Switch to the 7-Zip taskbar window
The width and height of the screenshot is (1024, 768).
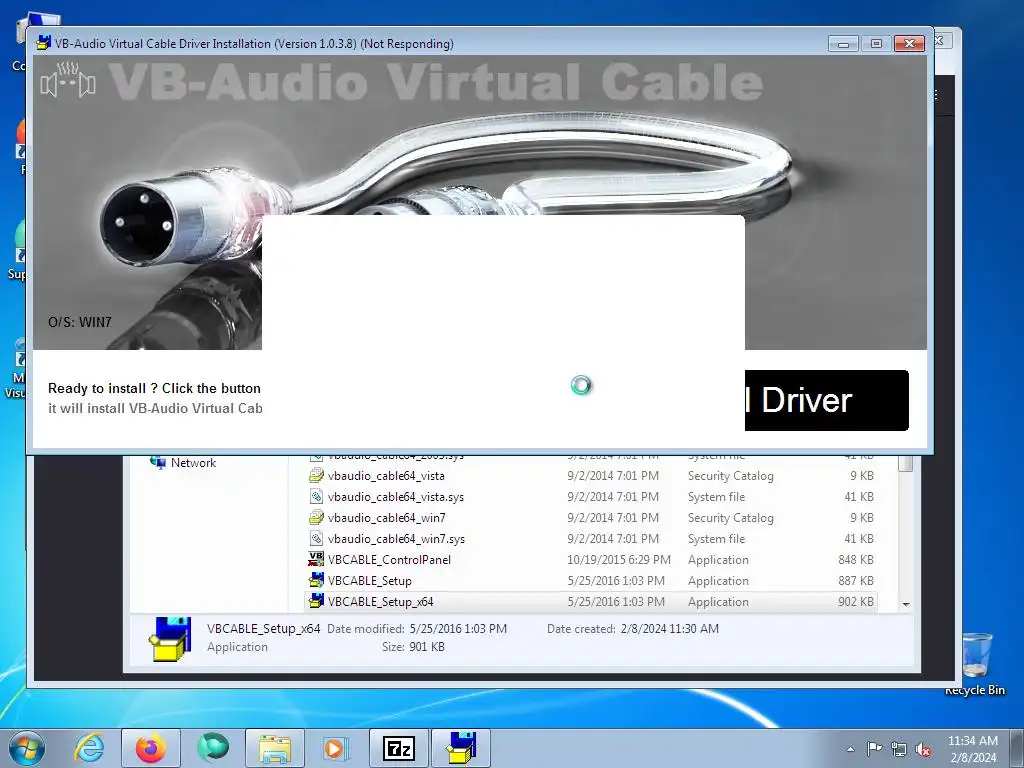(x=399, y=748)
